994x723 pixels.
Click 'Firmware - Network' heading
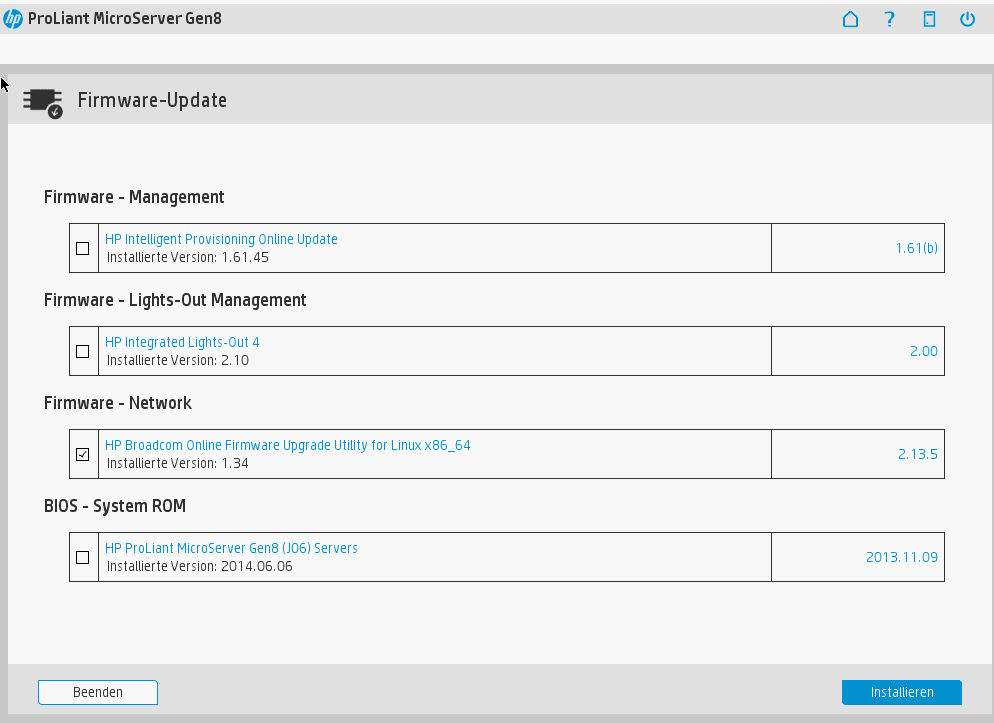pyautogui.click(x=117, y=403)
